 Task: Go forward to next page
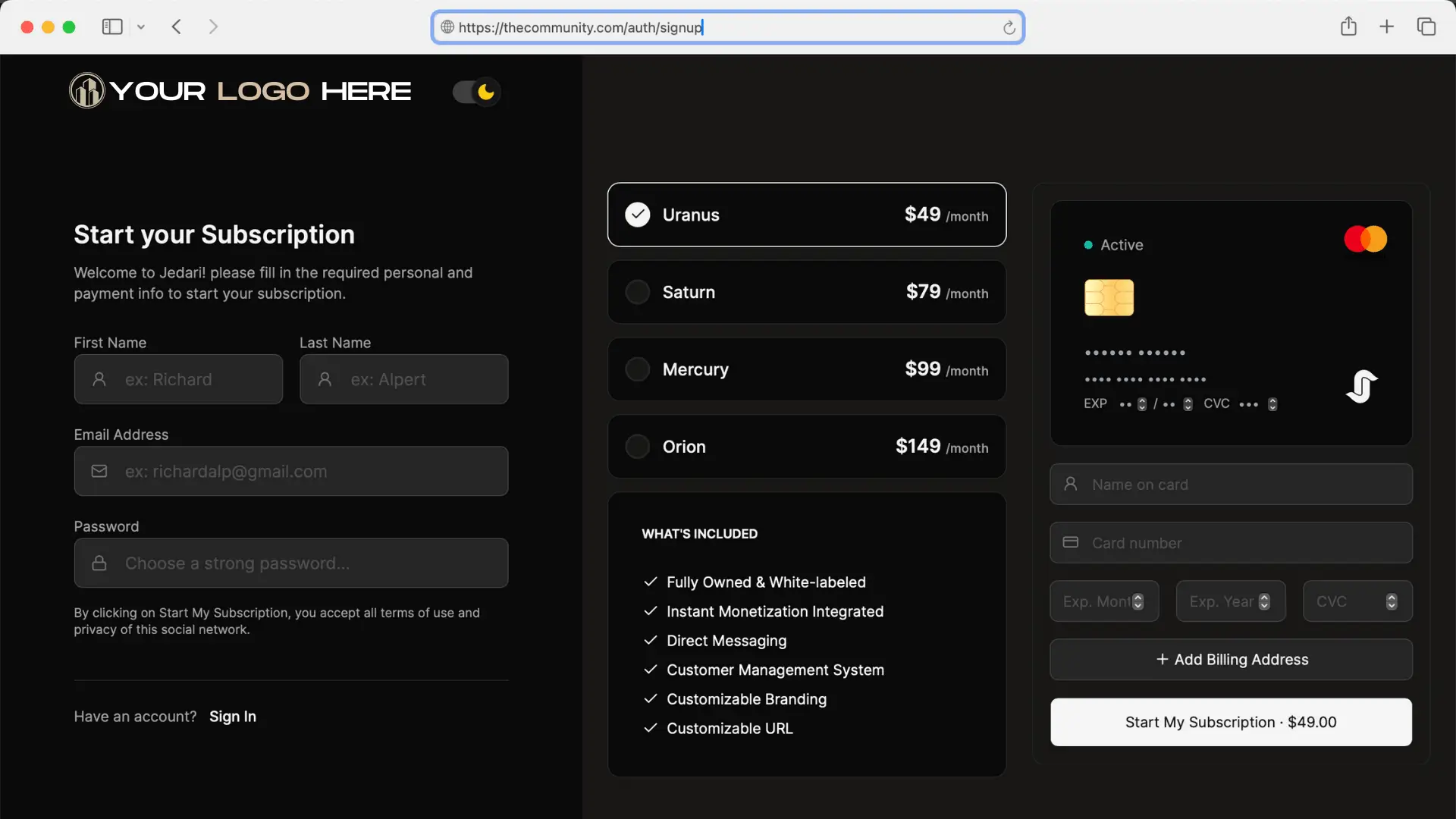pyautogui.click(x=213, y=27)
